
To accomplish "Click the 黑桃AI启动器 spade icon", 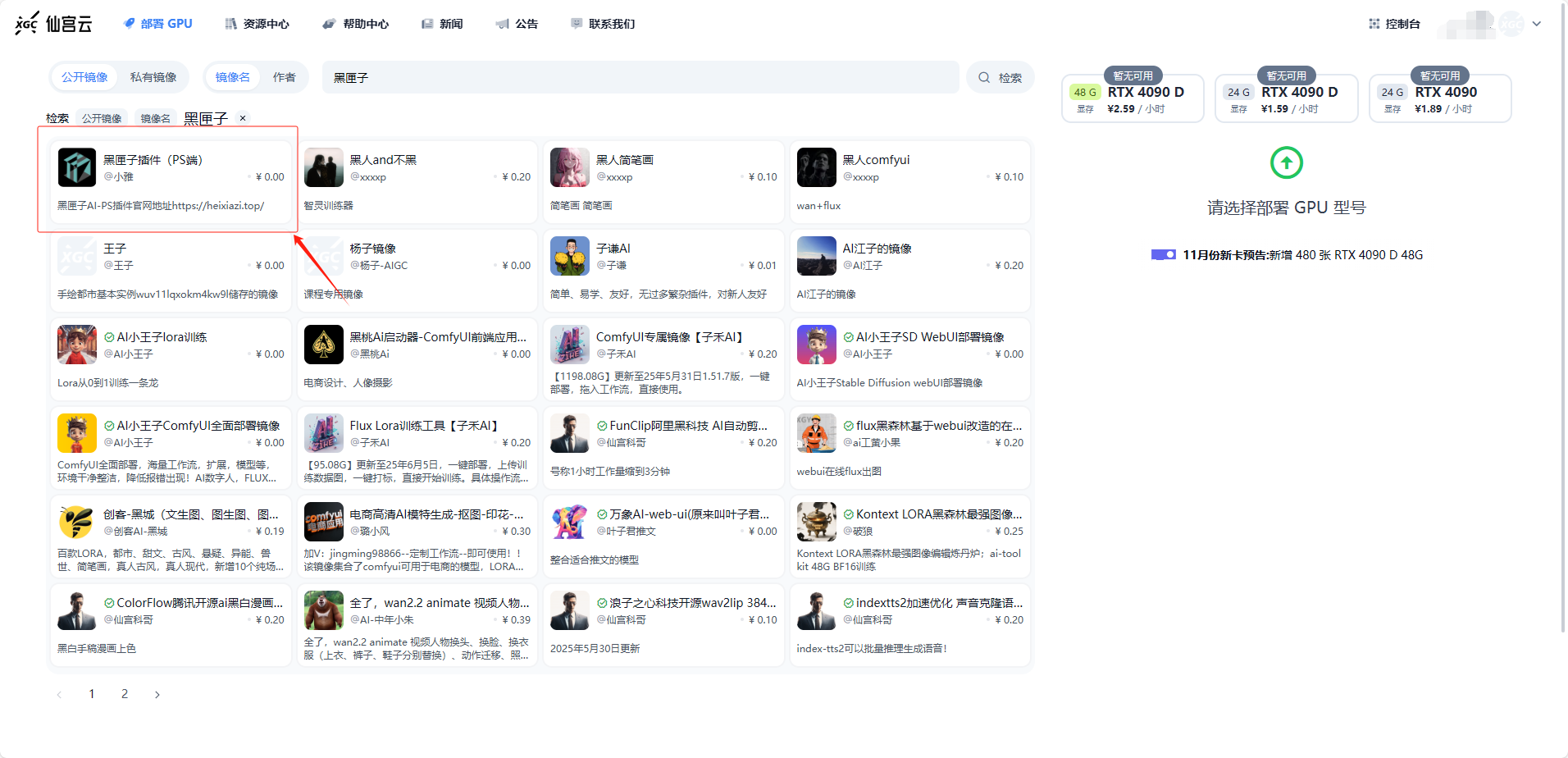I will 323,345.
